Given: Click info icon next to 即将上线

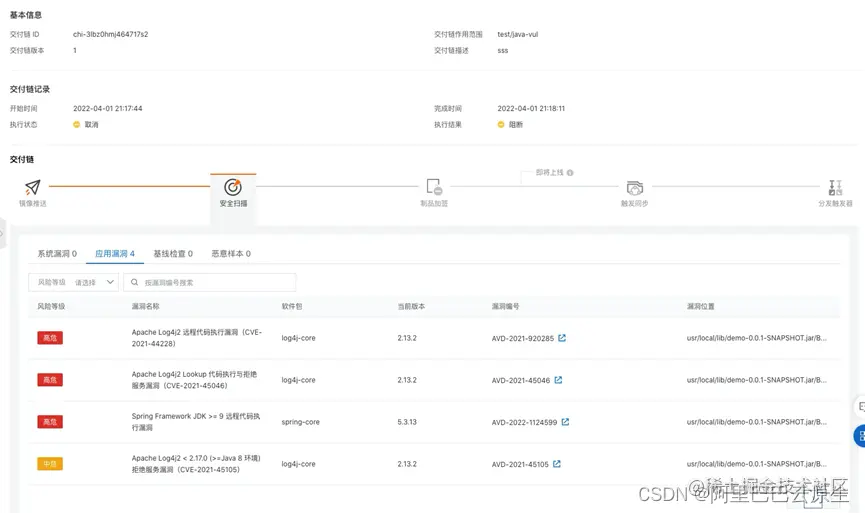Looking at the screenshot, I should (x=570, y=173).
